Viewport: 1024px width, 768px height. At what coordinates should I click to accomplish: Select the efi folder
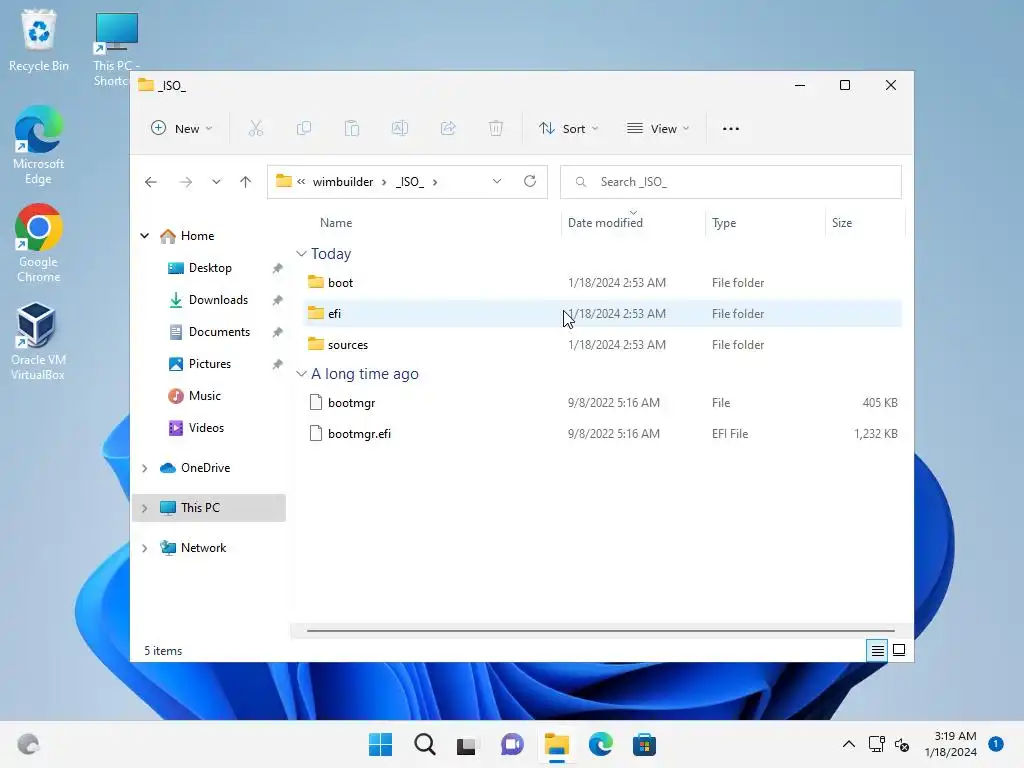pyautogui.click(x=602, y=313)
